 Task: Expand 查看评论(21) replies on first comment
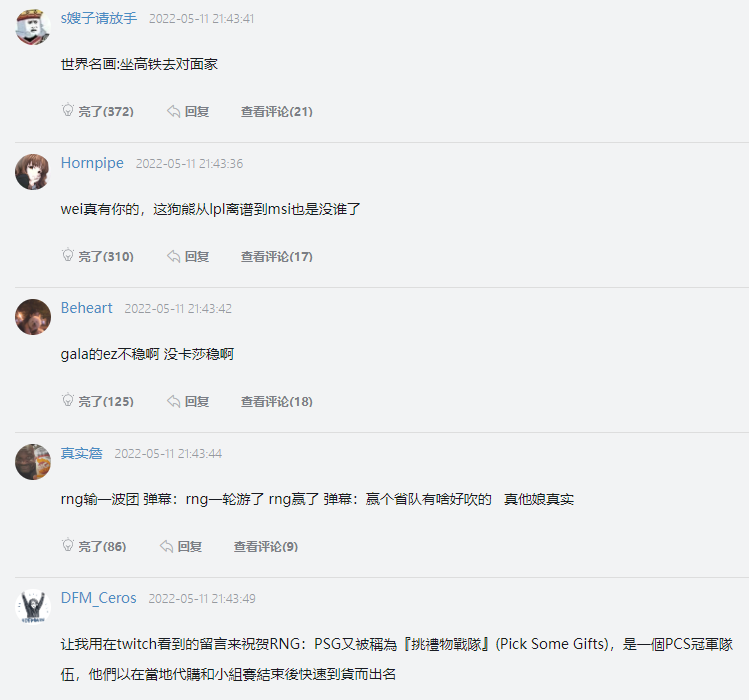tap(276, 111)
